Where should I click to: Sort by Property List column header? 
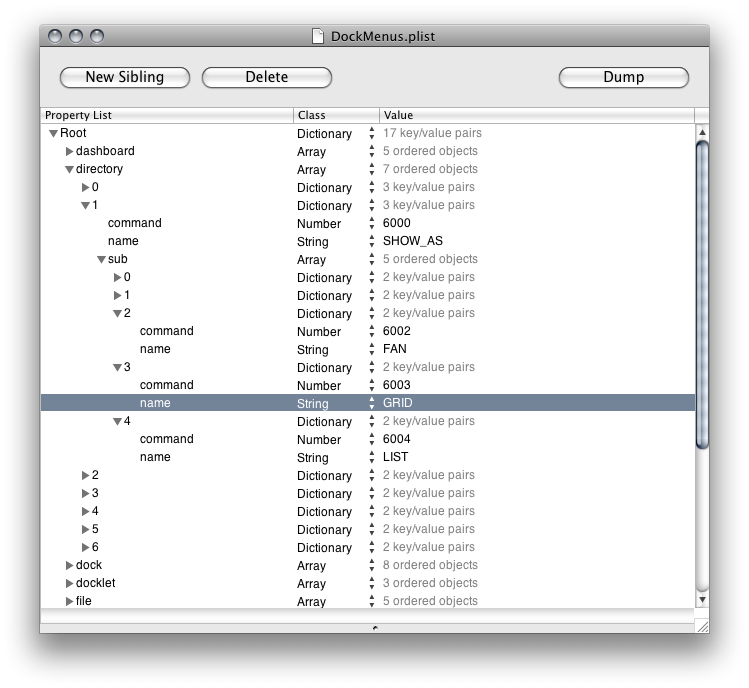pyautogui.click(x=167, y=115)
